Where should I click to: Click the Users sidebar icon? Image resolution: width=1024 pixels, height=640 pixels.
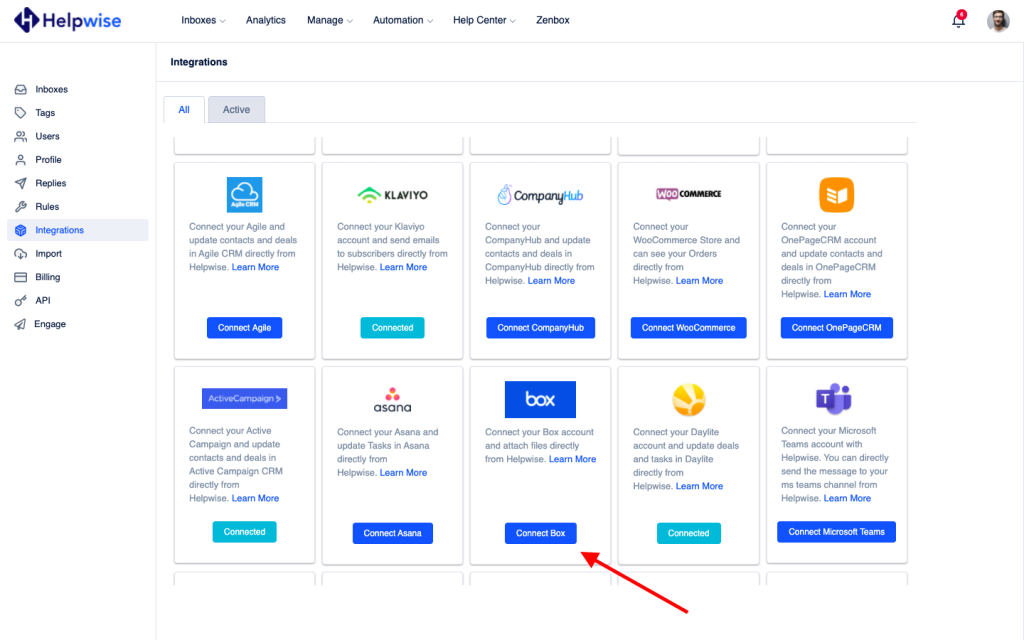[x=21, y=136]
